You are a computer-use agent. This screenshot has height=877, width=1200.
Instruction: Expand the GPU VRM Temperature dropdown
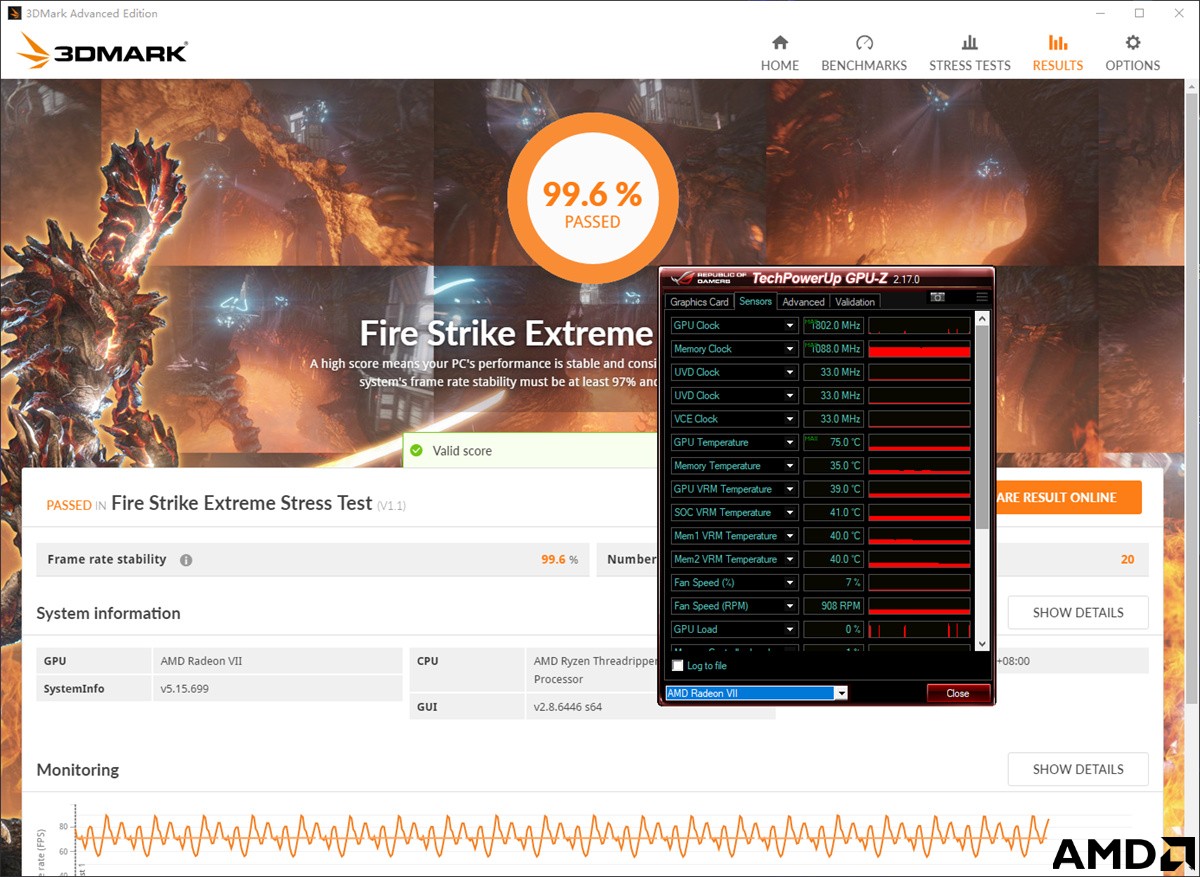790,489
